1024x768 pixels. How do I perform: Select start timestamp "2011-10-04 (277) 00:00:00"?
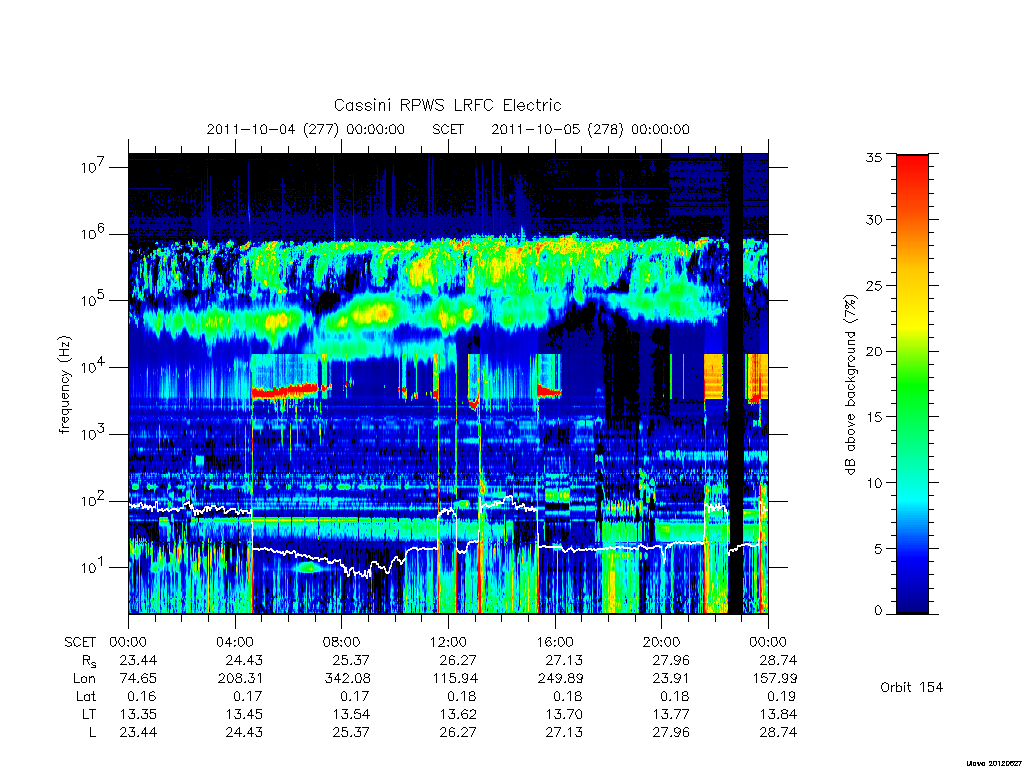(306, 129)
